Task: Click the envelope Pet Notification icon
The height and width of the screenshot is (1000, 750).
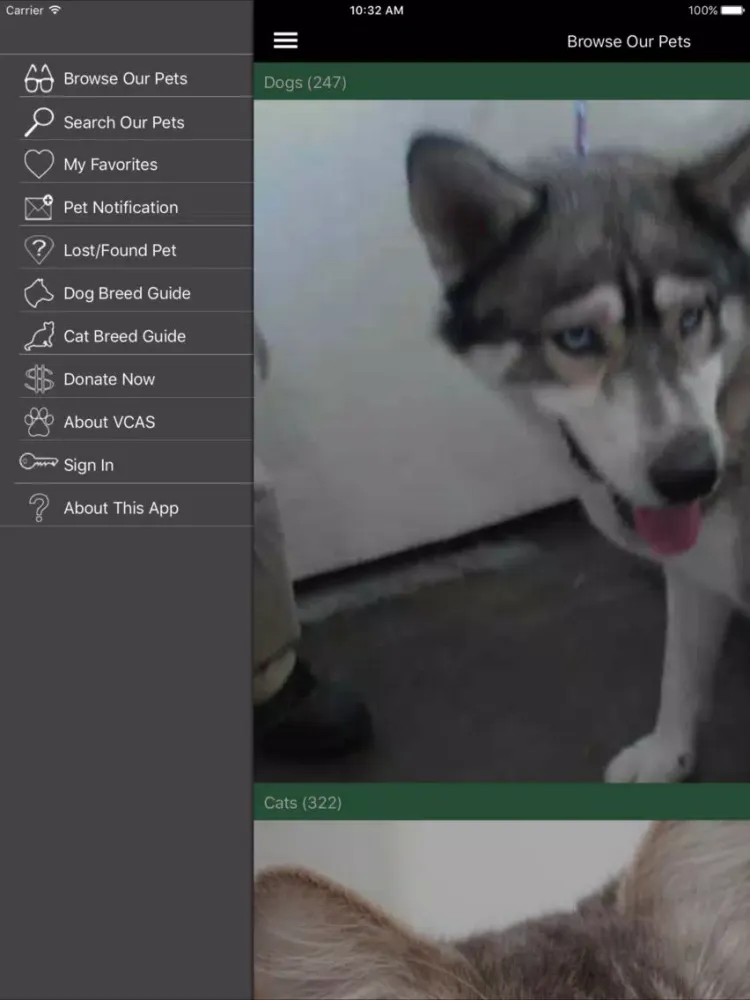Action: click(x=39, y=207)
